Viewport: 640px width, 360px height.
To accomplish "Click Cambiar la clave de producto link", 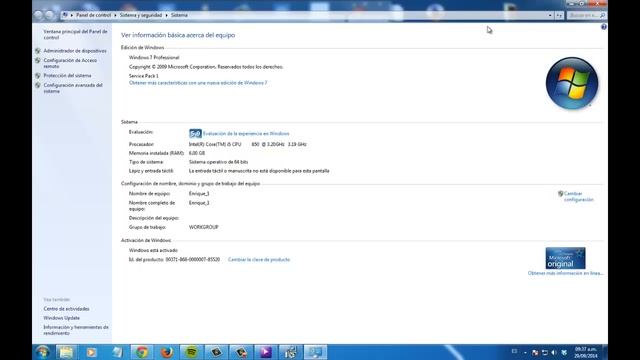I will click(259, 260).
